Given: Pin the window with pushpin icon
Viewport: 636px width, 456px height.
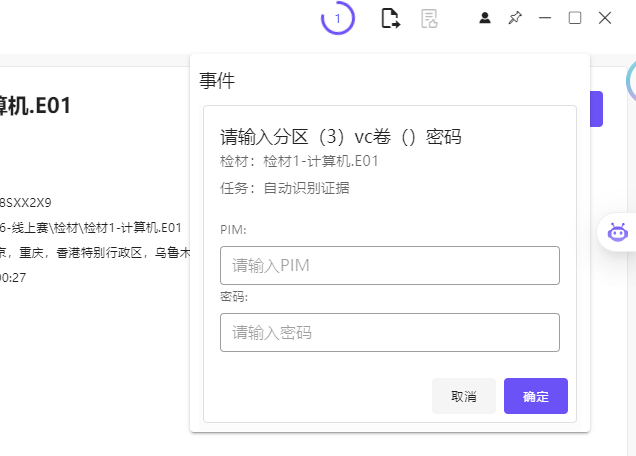Looking at the screenshot, I should [515, 18].
